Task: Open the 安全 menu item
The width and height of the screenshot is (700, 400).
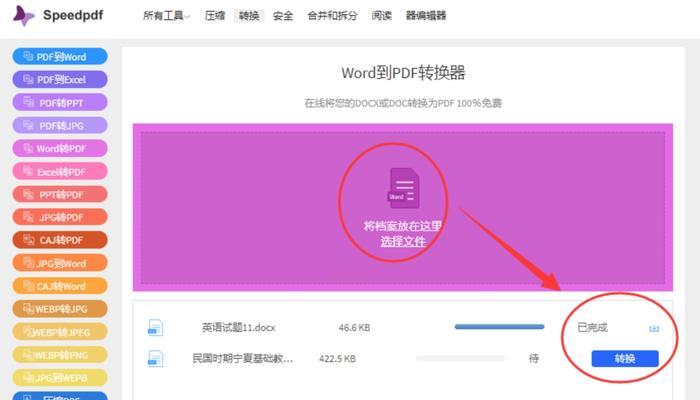Action: 283,16
